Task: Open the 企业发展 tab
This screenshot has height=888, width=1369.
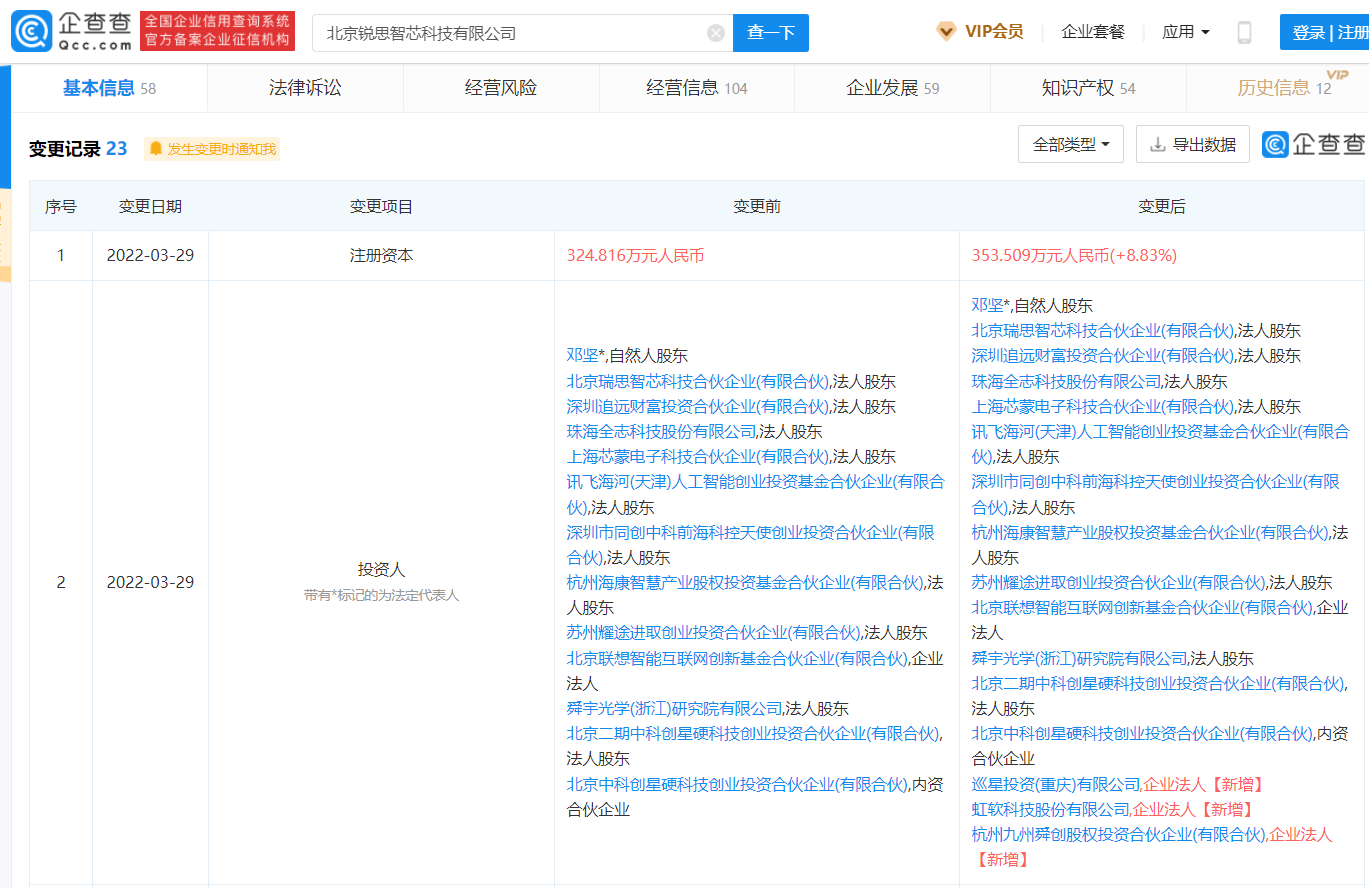Action: [893, 88]
